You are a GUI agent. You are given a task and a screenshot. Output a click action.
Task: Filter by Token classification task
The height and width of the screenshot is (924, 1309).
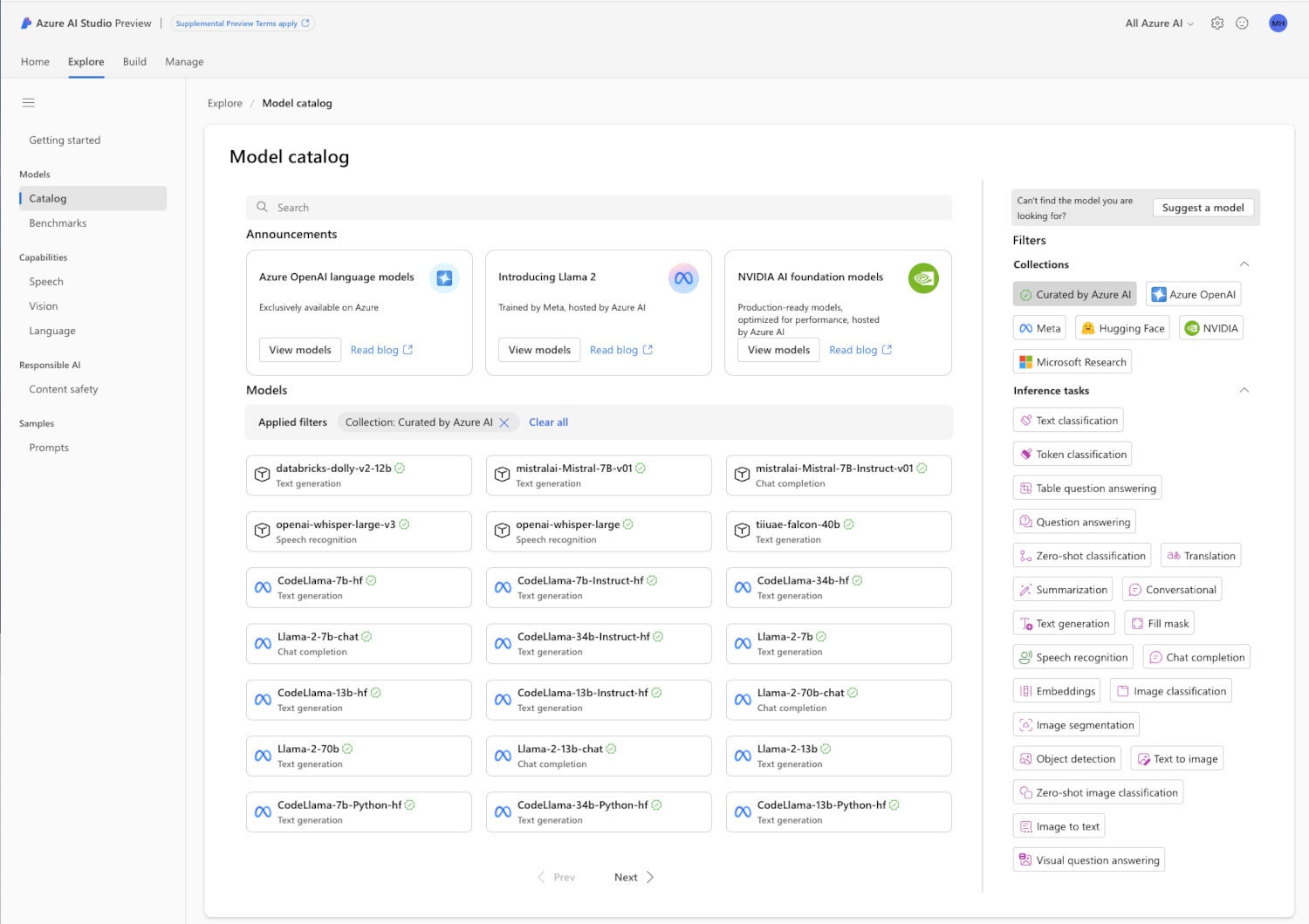pyautogui.click(x=1073, y=455)
